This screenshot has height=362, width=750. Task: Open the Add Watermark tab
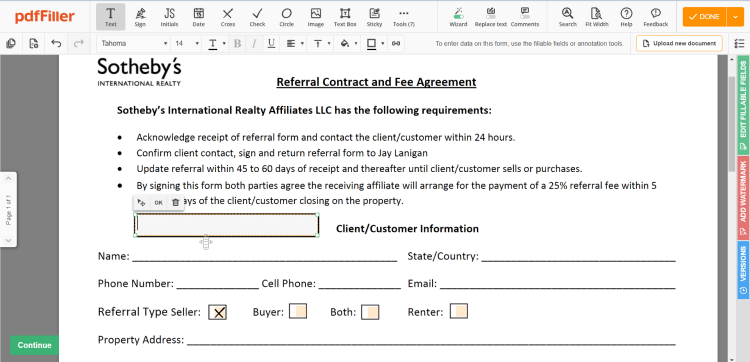pyautogui.click(x=743, y=198)
